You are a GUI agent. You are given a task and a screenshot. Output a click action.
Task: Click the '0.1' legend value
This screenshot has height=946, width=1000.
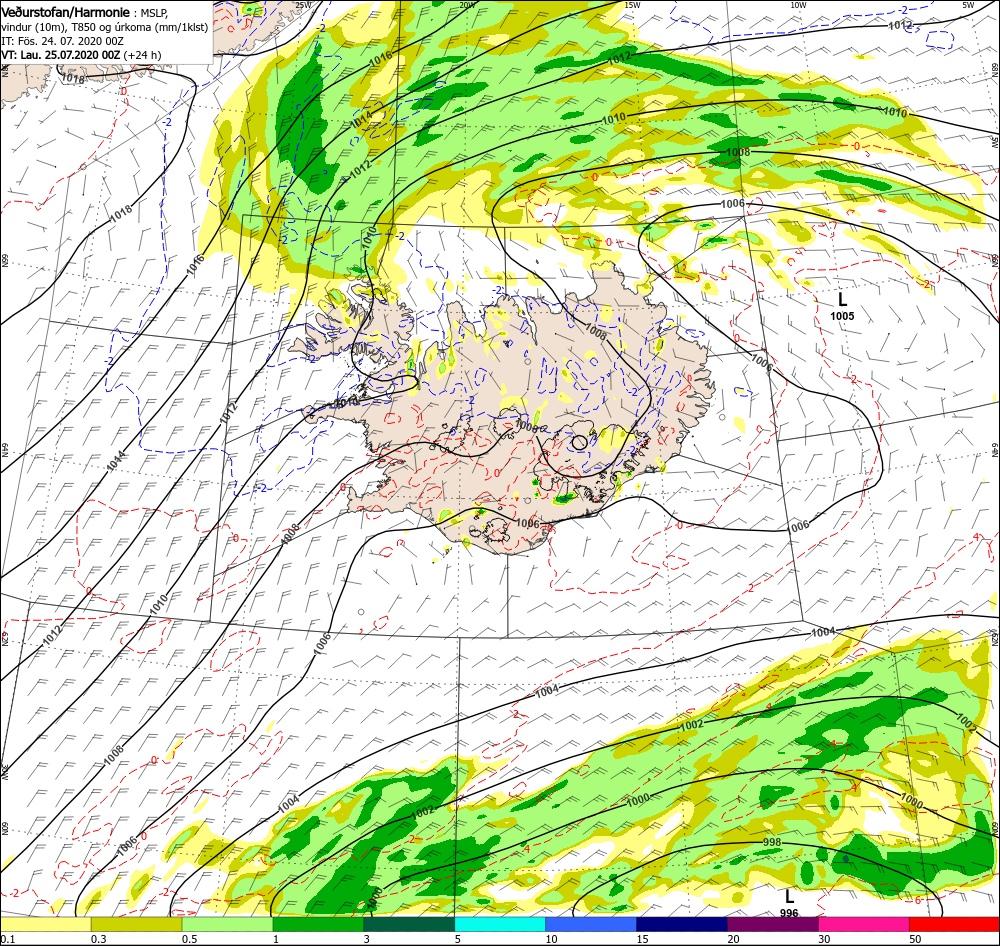coord(7,939)
